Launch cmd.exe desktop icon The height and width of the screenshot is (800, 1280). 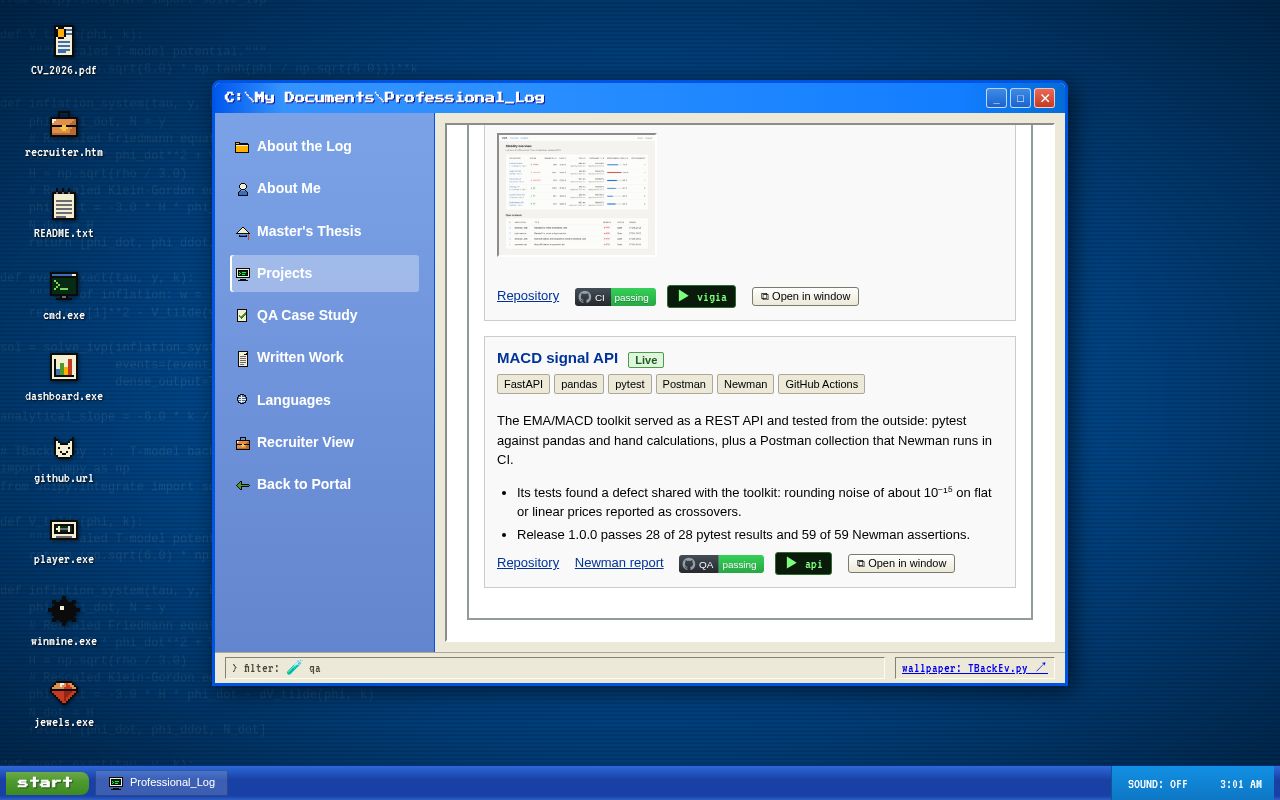coord(63,296)
